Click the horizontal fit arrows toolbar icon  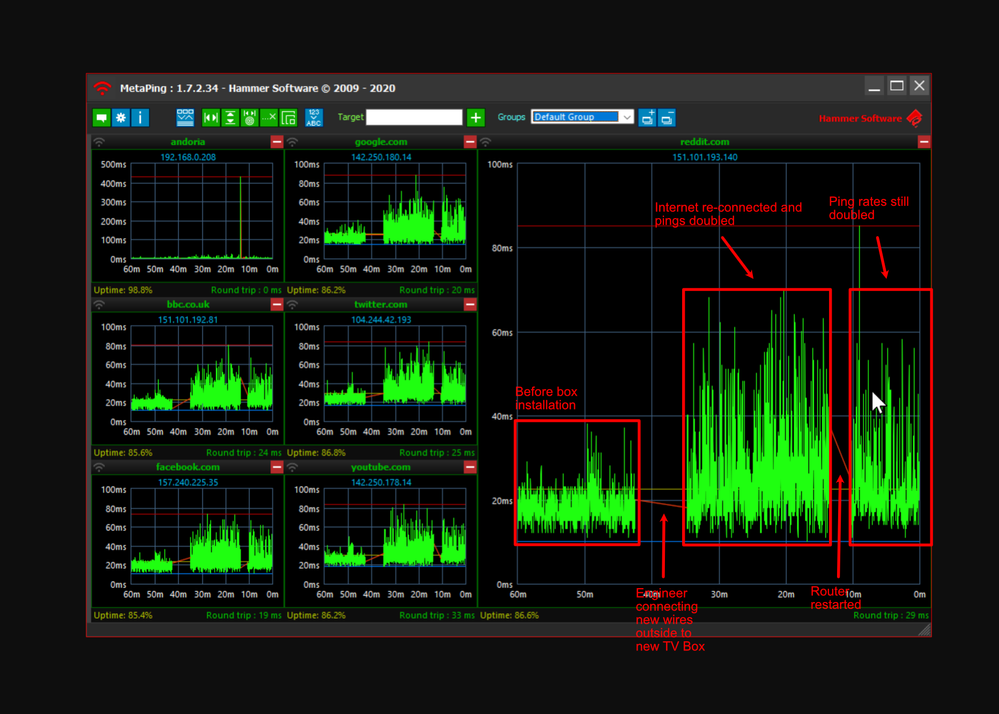click(x=211, y=118)
